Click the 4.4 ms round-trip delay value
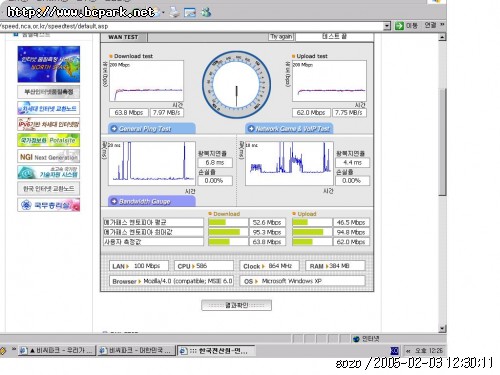Viewport: 500px width, 375px height. pos(352,163)
